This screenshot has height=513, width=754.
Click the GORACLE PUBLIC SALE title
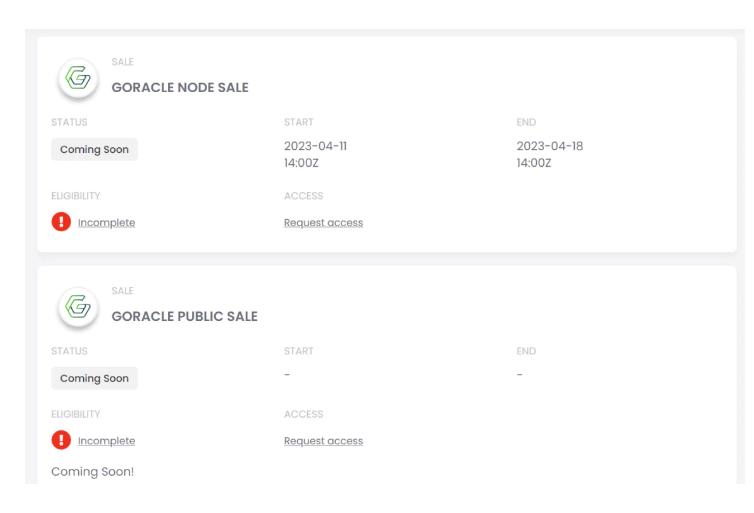[x=185, y=316]
